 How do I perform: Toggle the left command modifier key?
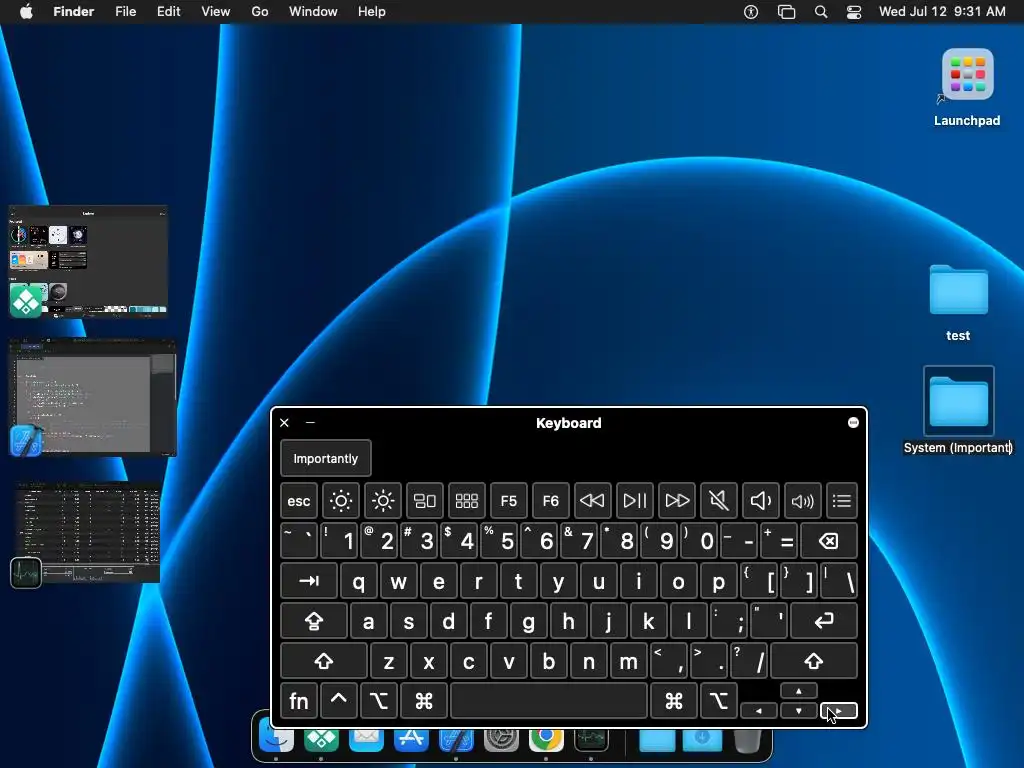click(424, 701)
